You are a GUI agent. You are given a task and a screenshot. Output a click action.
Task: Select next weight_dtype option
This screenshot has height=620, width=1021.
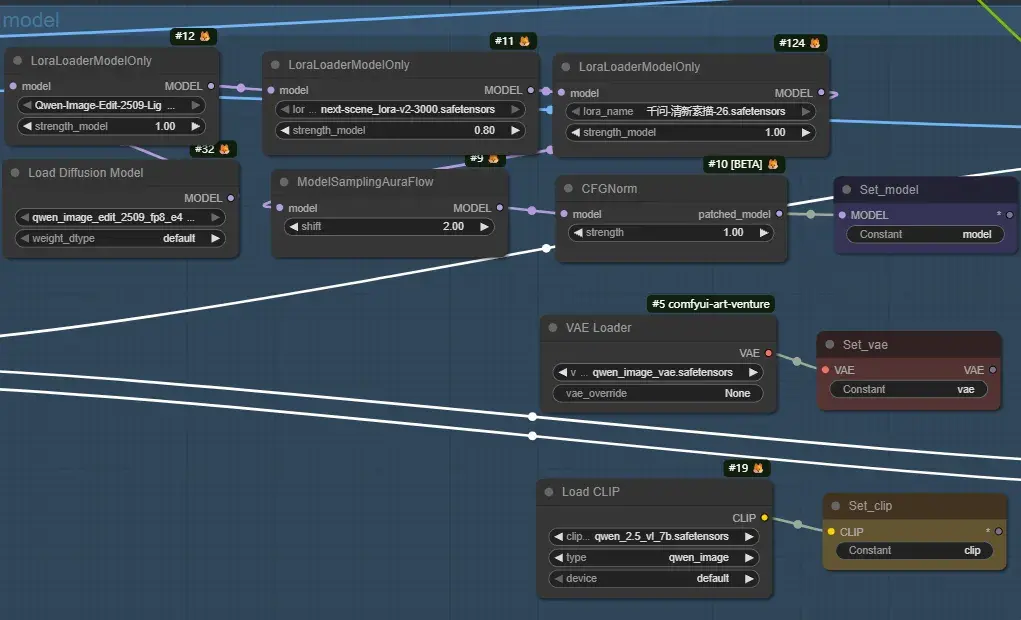pyautogui.click(x=216, y=238)
